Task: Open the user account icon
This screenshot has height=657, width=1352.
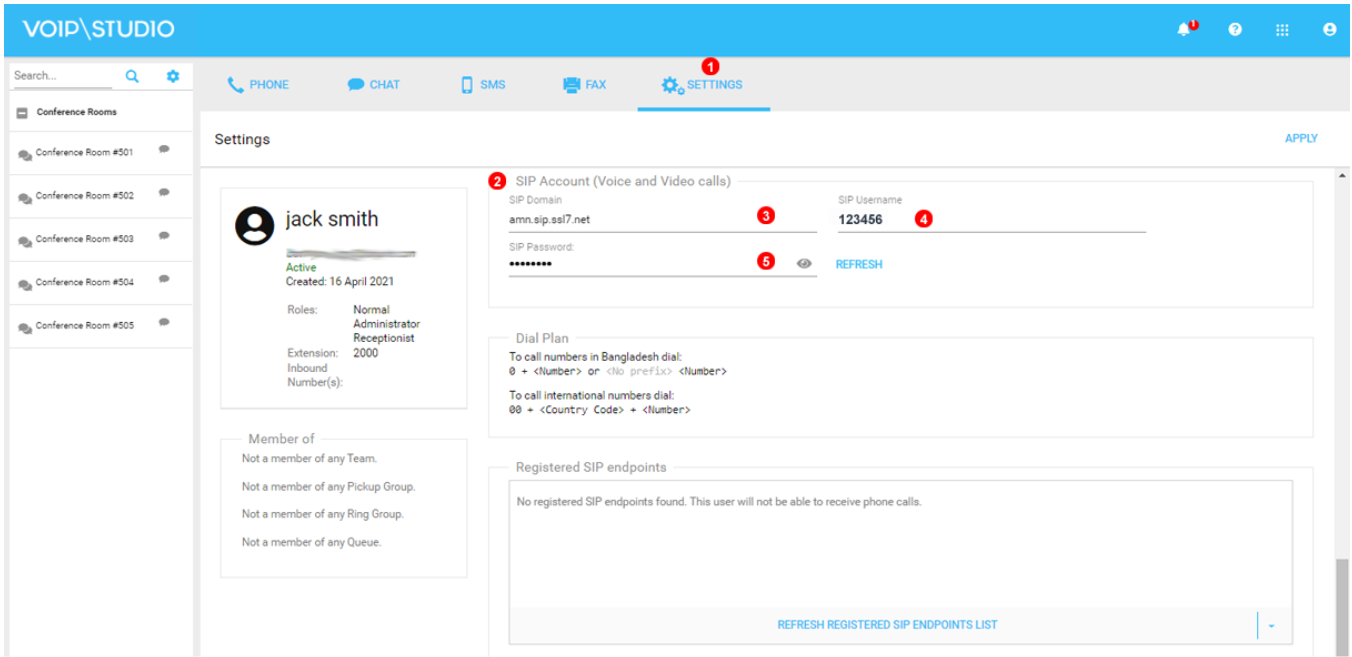Action: (x=1329, y=29)
